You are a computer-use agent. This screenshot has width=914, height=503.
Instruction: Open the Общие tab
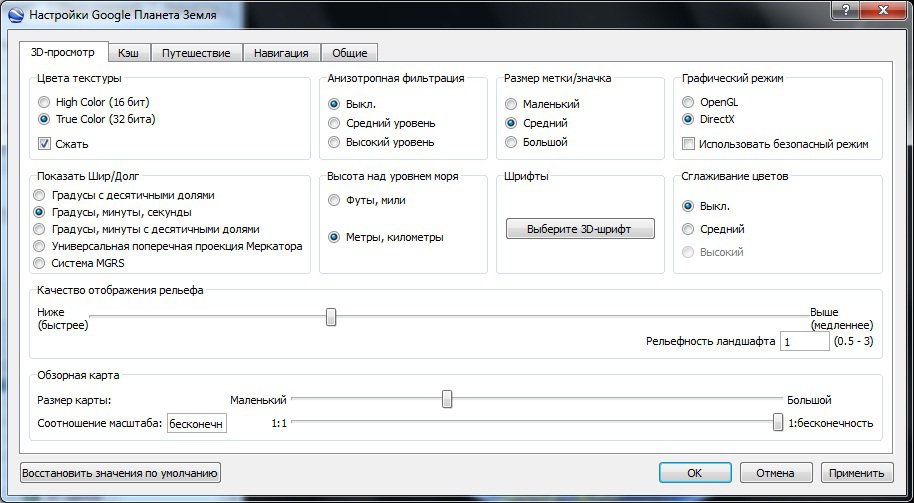(350, 53)
